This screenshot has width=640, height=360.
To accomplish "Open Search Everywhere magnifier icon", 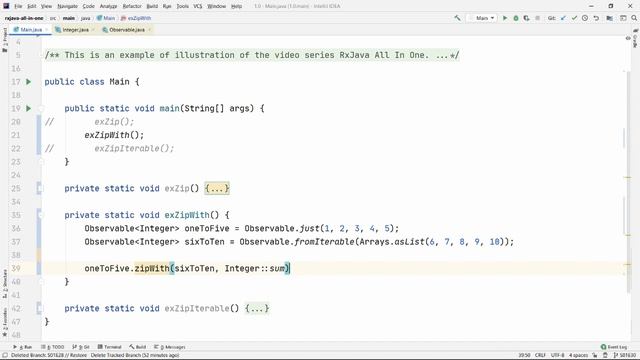I will point(634,18).
